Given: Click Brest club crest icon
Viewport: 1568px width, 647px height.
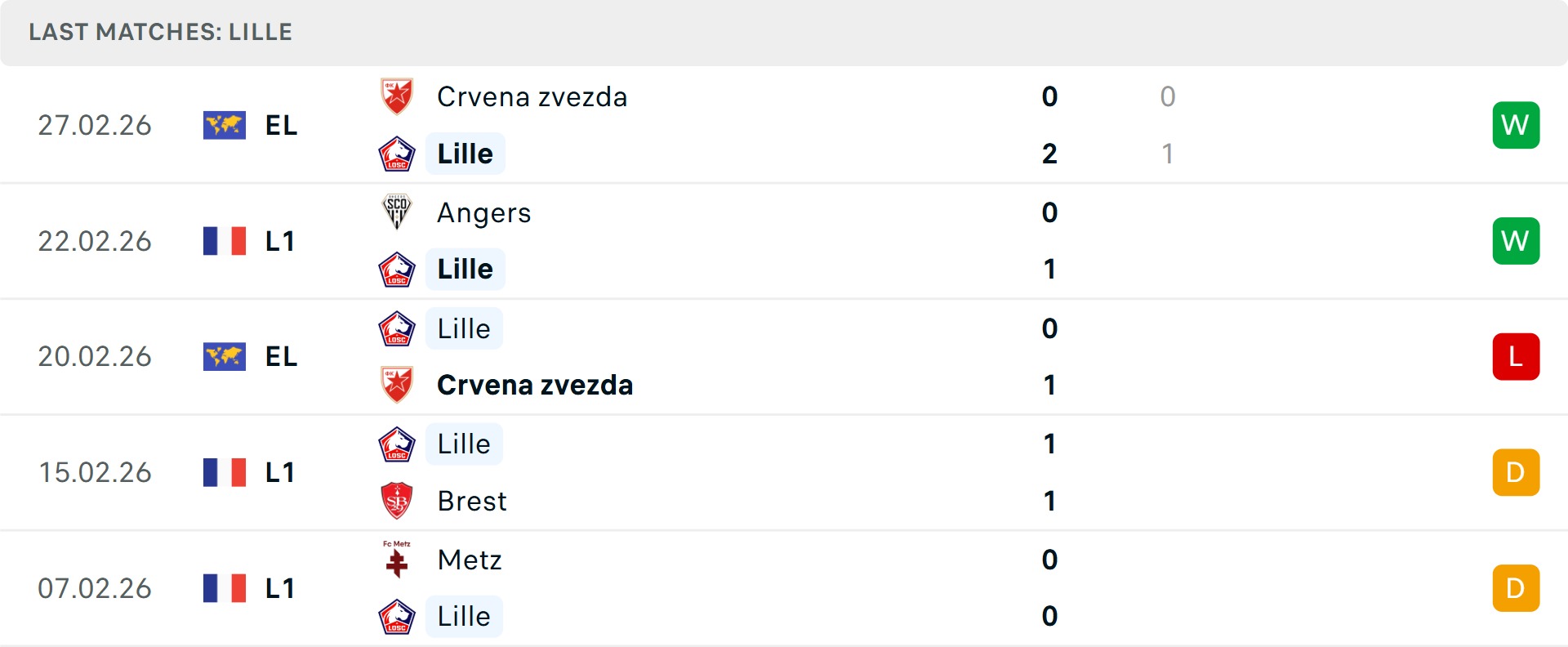Looking at the screenshot, I should 397,501.
